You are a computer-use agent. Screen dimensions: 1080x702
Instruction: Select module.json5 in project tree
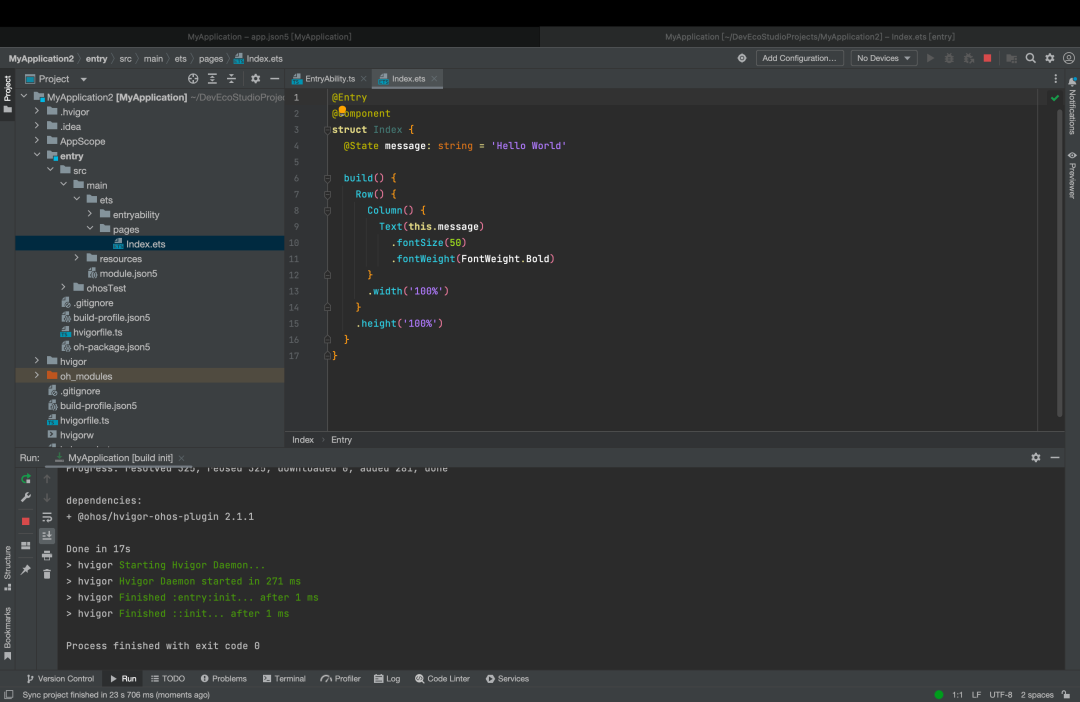(x=128, y=273)
